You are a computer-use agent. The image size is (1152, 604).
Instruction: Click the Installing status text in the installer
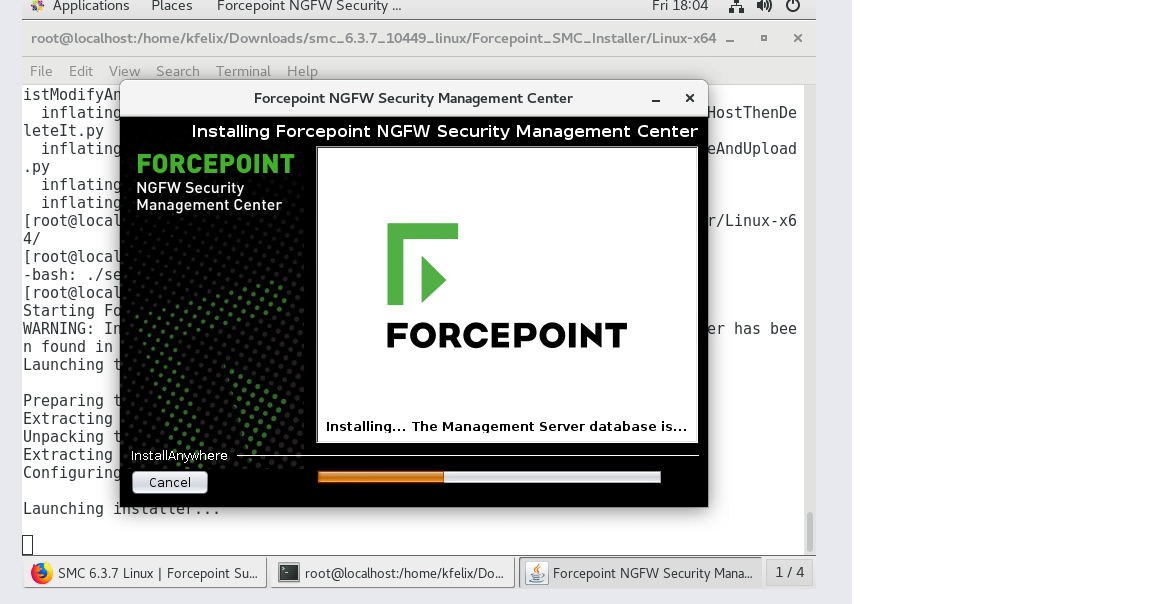506,426
